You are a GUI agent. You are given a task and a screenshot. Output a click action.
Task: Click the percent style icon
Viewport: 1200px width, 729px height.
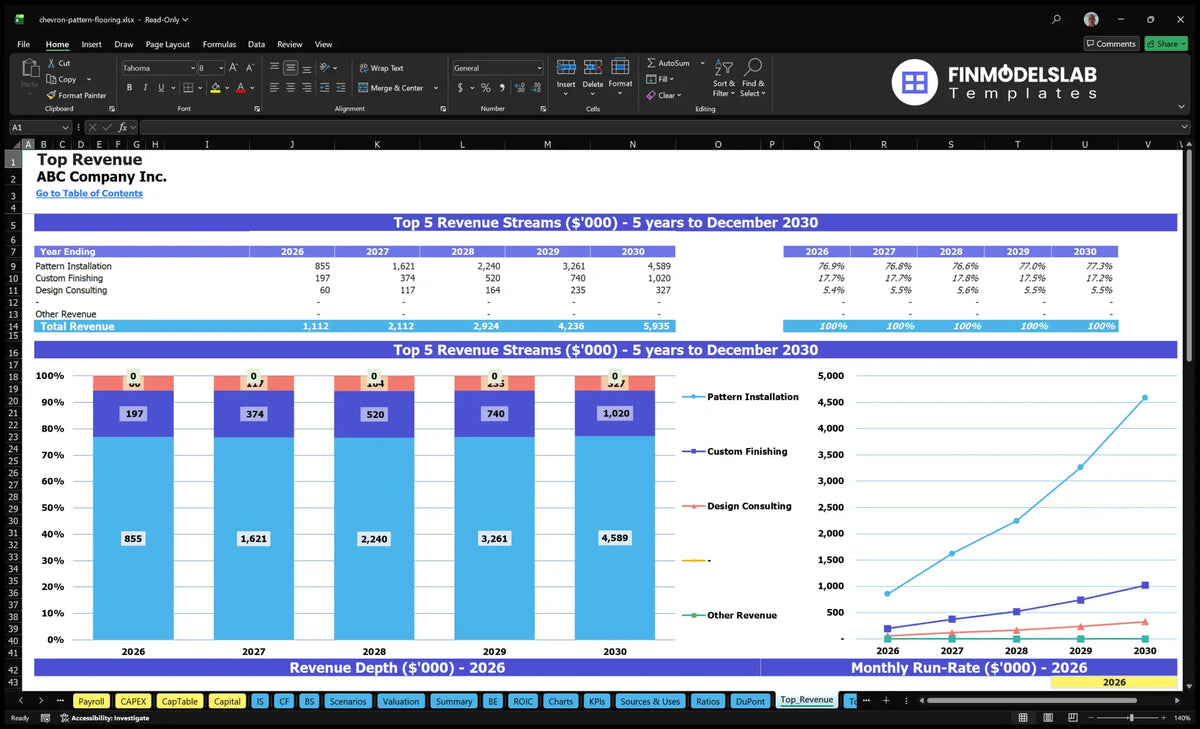[486, 88]
